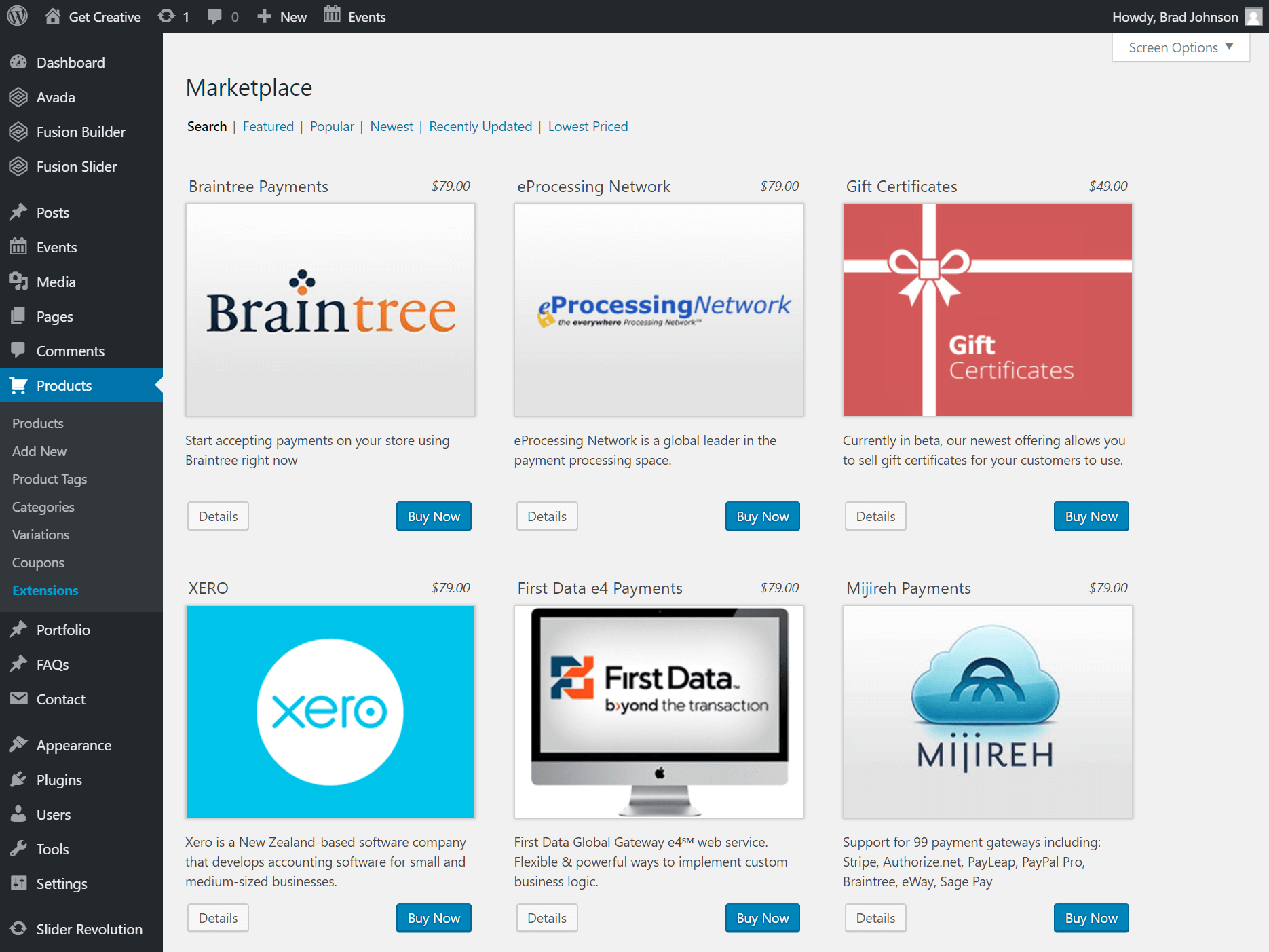Click the Gift Certificates red thumbnail
The height and width of the screenshot is (952, 1269).
[987, 310]
